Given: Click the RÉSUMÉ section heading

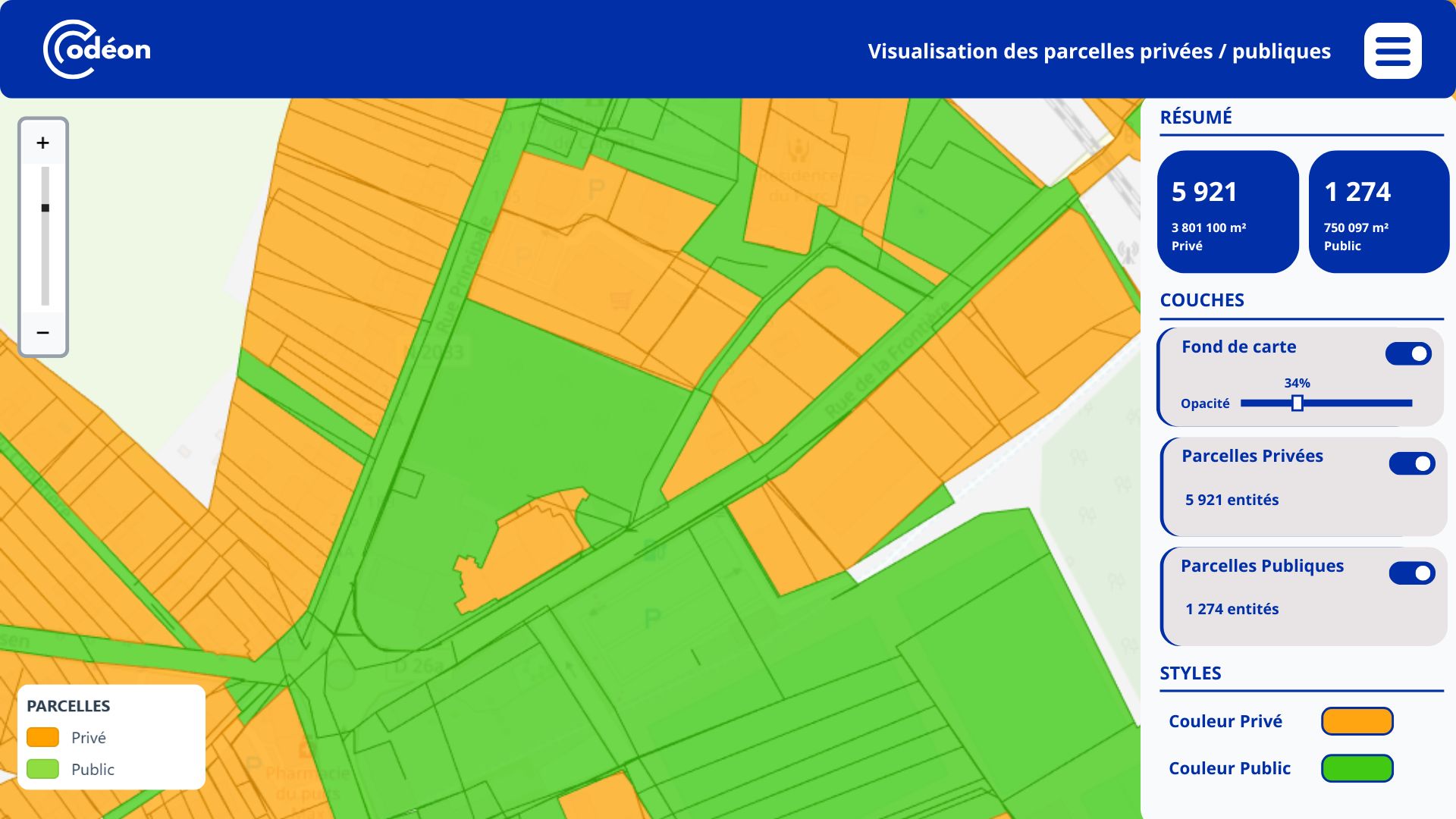Looking at the screenshot, I should pyautogui.click(x=1196, y=117).
